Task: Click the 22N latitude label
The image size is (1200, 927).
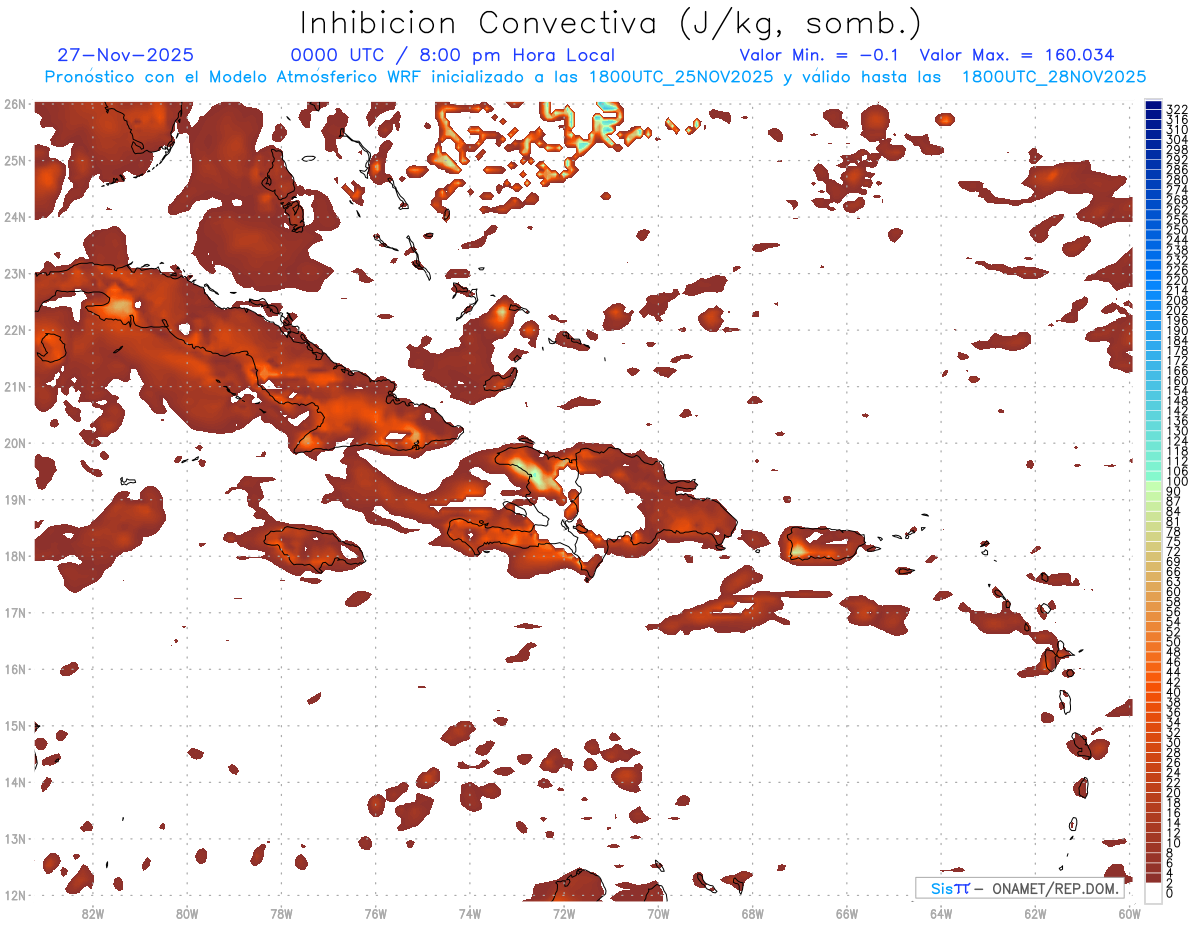Action: (x=14, y=330)
